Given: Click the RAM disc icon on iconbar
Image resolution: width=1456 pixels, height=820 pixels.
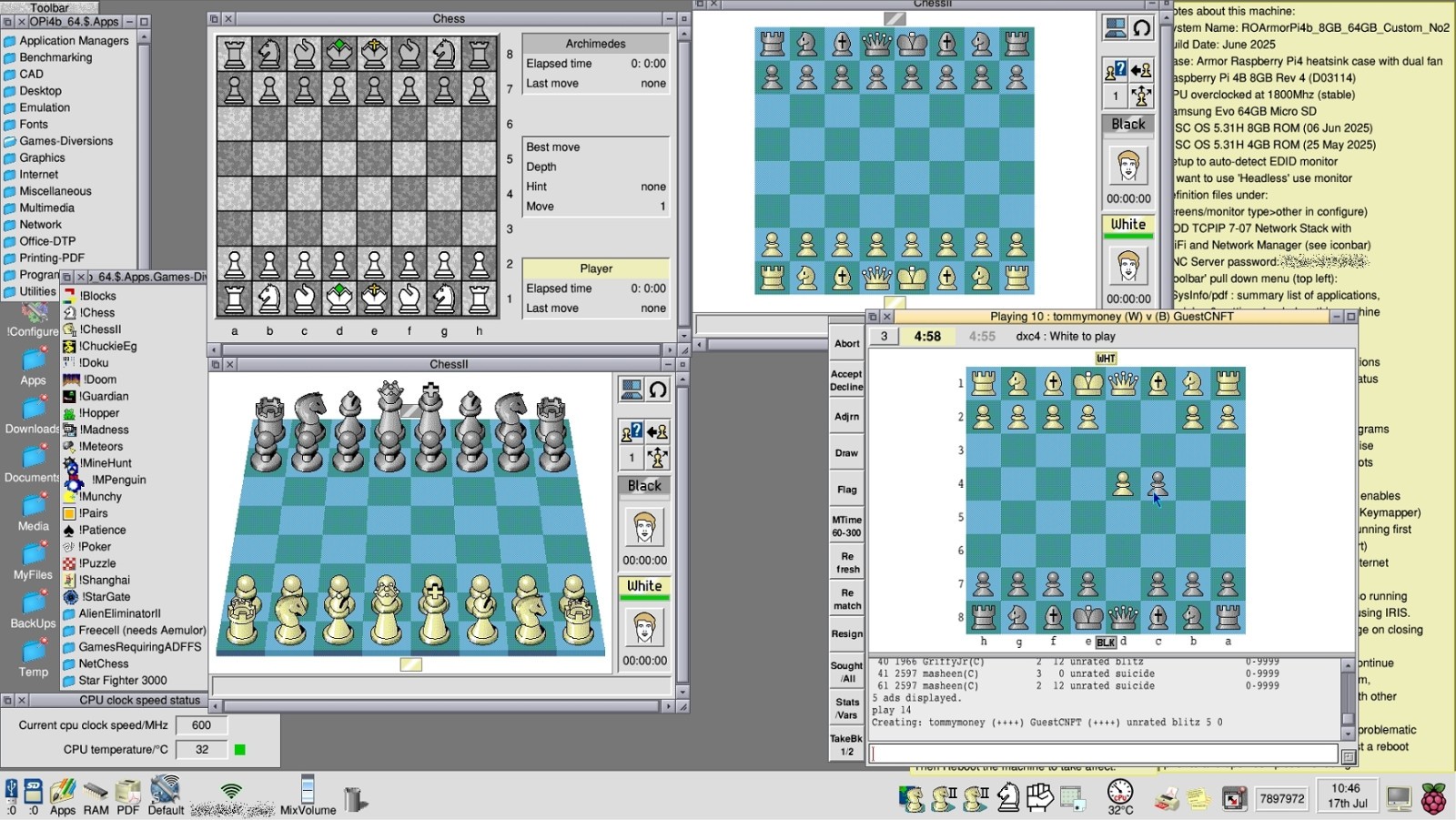Looking at the screenshot, I should tap(96, 790).
